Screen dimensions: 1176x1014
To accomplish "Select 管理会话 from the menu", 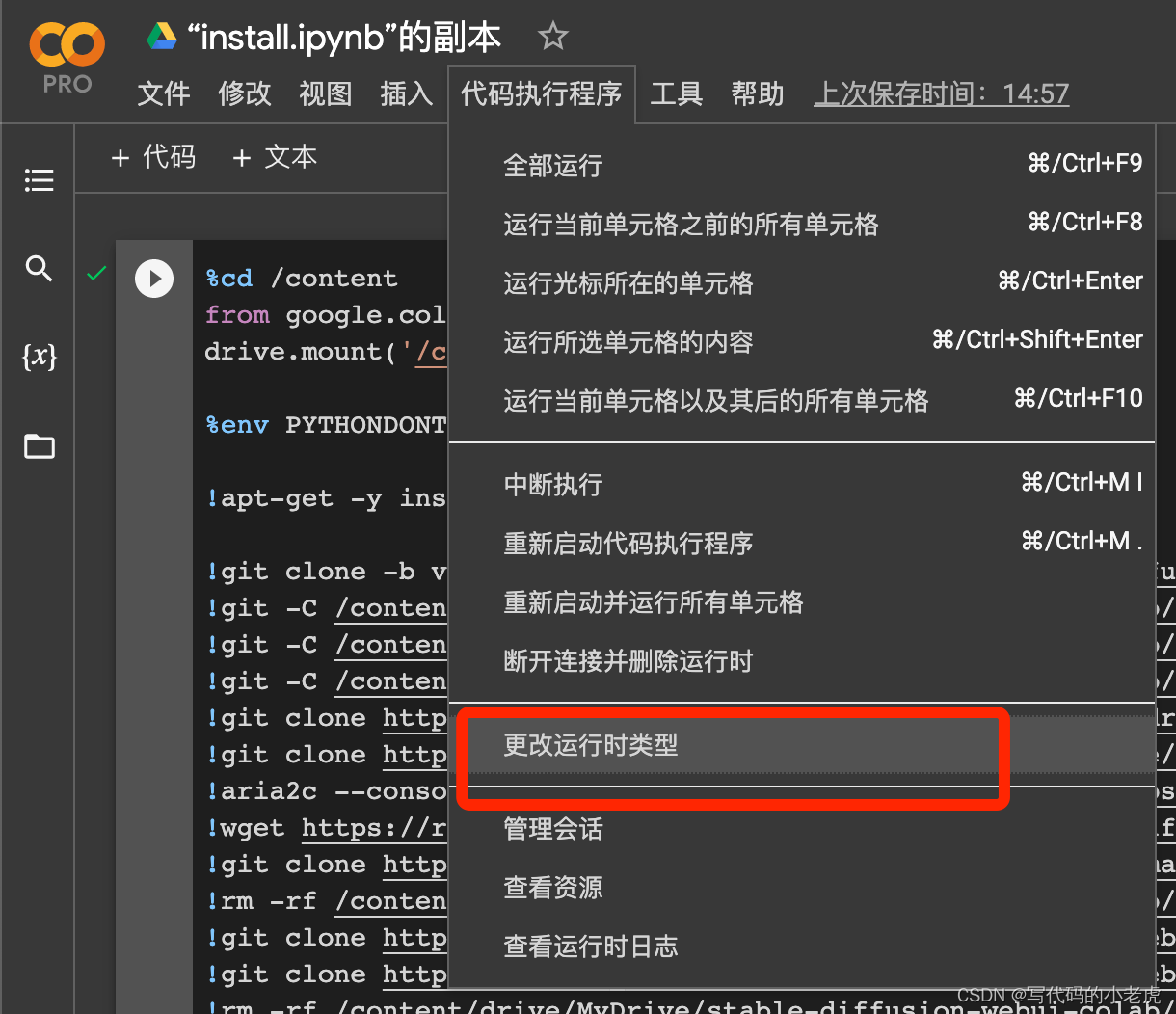I will [x=552, y=829].
